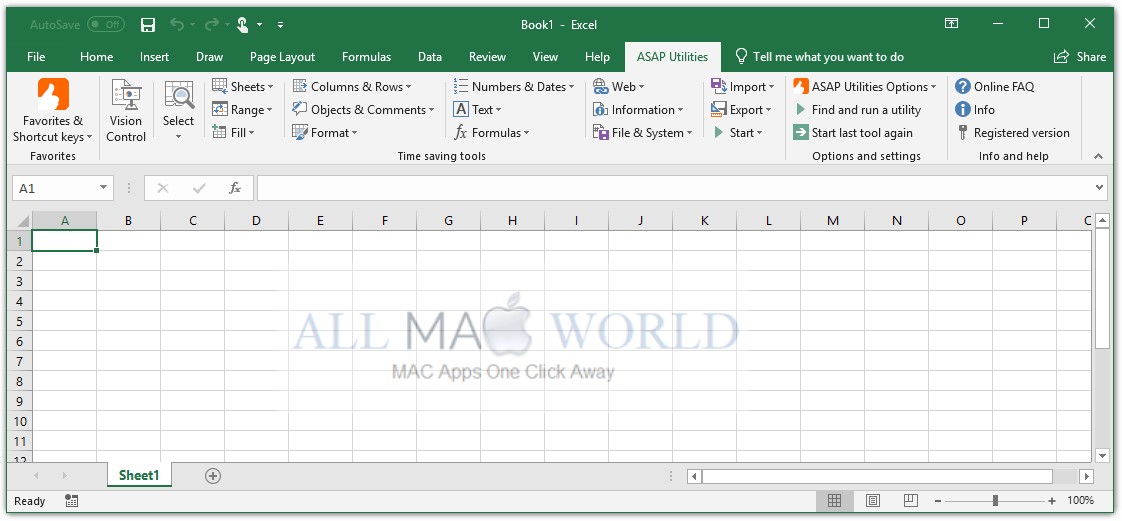This screenshot has height=521, width=1122.
Task: Switch to the View tab
Action: [x=545, y=57]
